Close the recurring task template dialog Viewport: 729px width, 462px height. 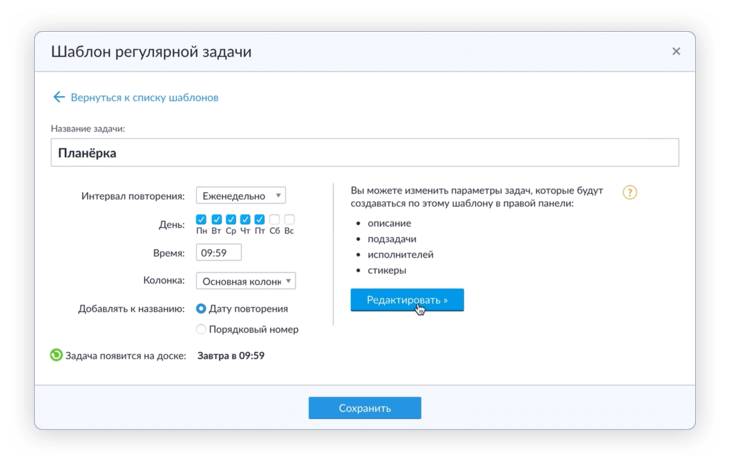[676, 51]
